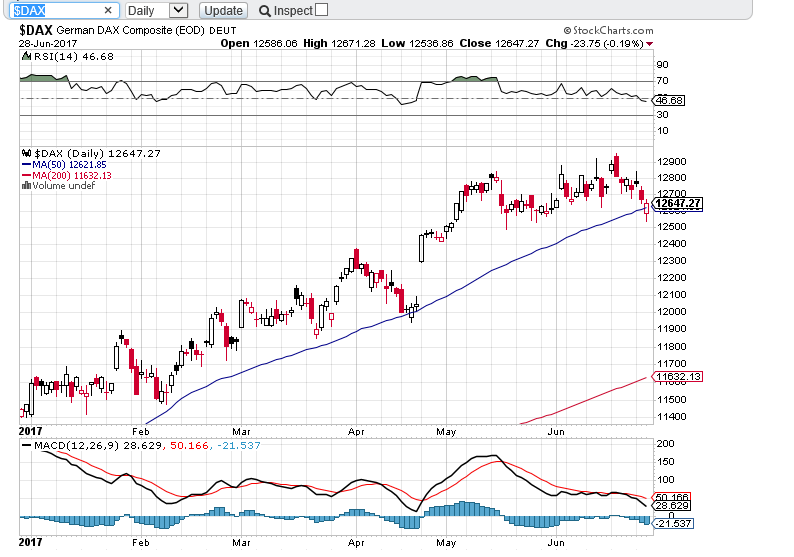
Task: Open the Daily period dropdown
Action: click(156, 10)
